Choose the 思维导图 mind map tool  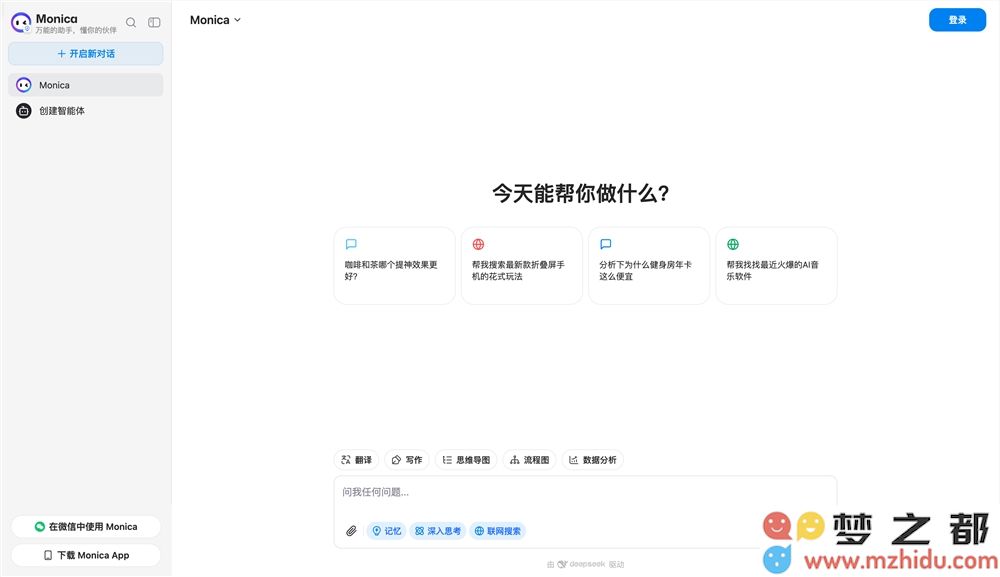click(466, 460)
